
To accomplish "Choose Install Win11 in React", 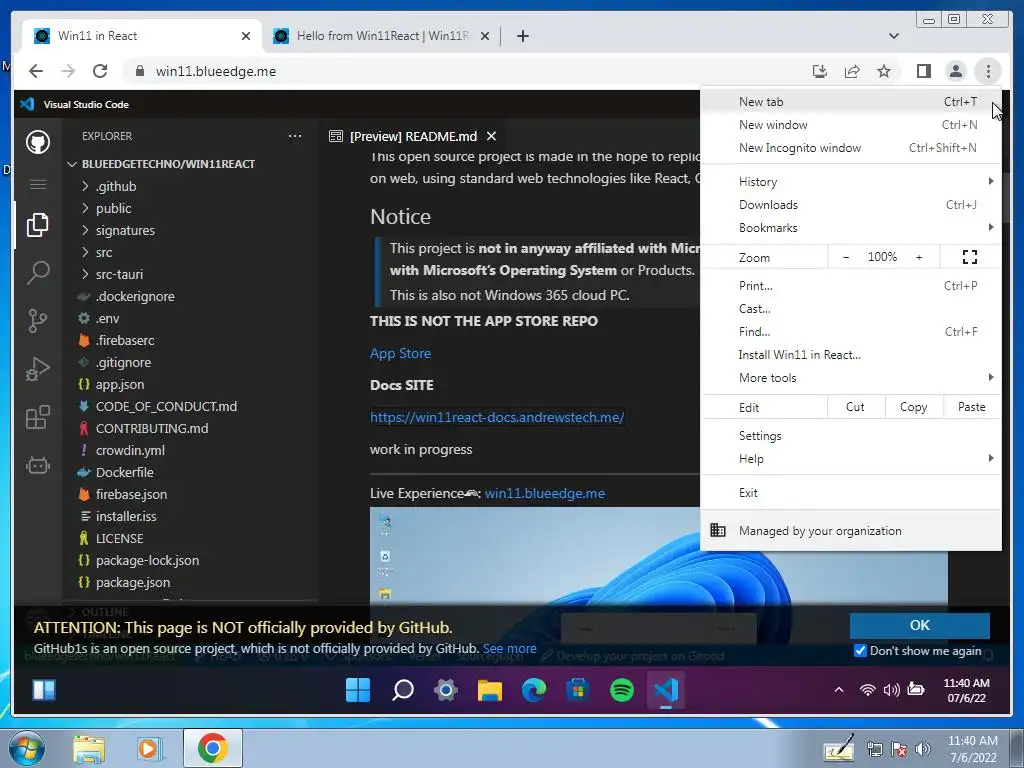I will click(x=851, y=355).
